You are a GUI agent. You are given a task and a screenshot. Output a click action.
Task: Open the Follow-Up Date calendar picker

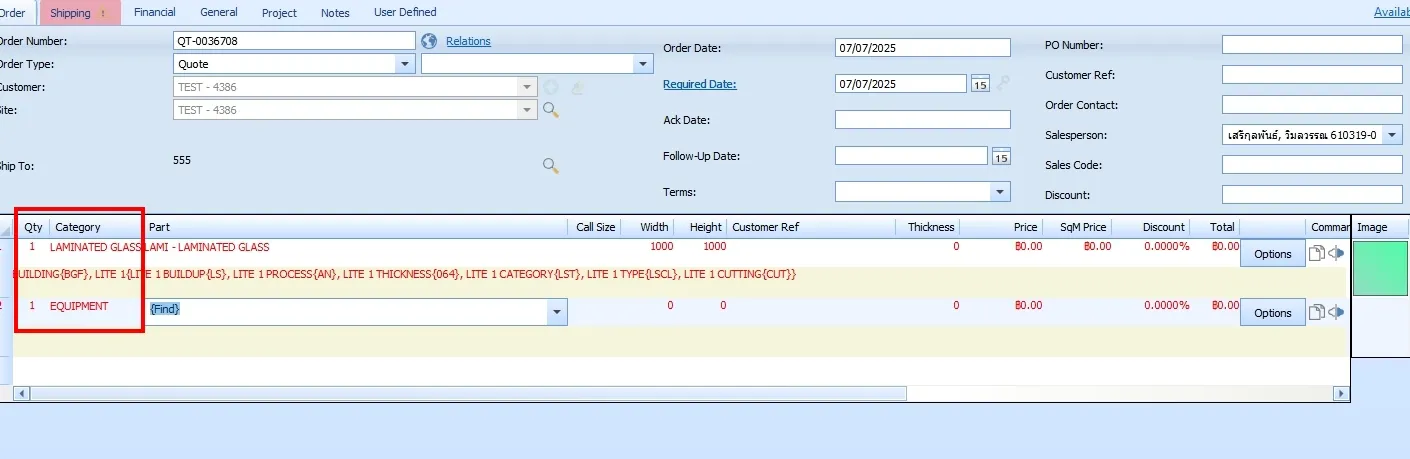pos(1001,156)
